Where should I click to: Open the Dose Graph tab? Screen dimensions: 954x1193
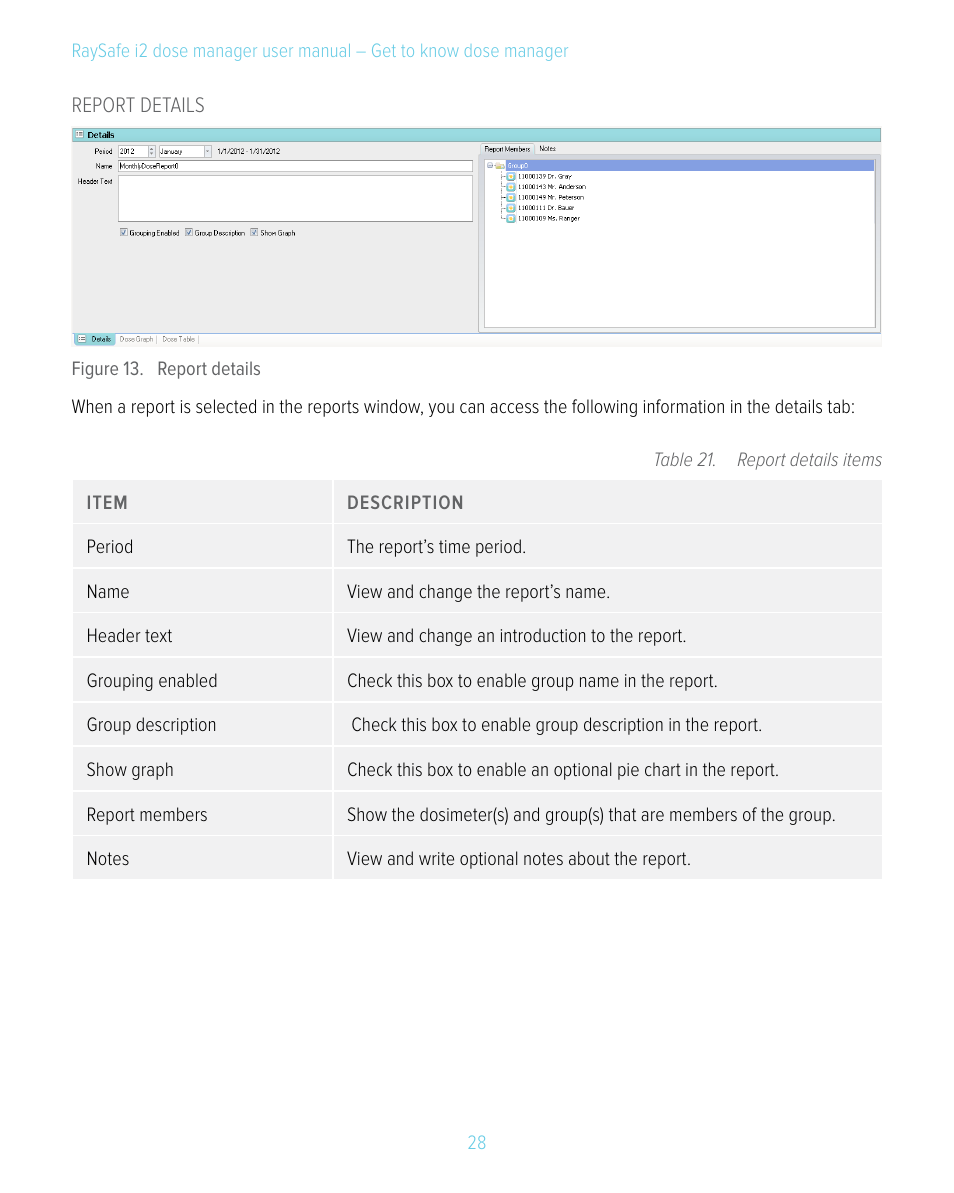[x=137, y=339]
